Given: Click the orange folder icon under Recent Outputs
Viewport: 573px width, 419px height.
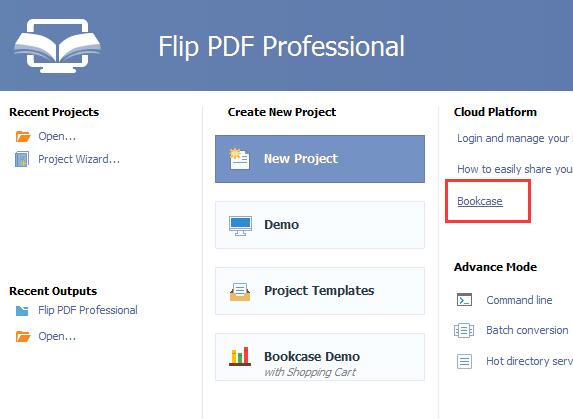Looking at the screenshot, I should tap(23, 336).
